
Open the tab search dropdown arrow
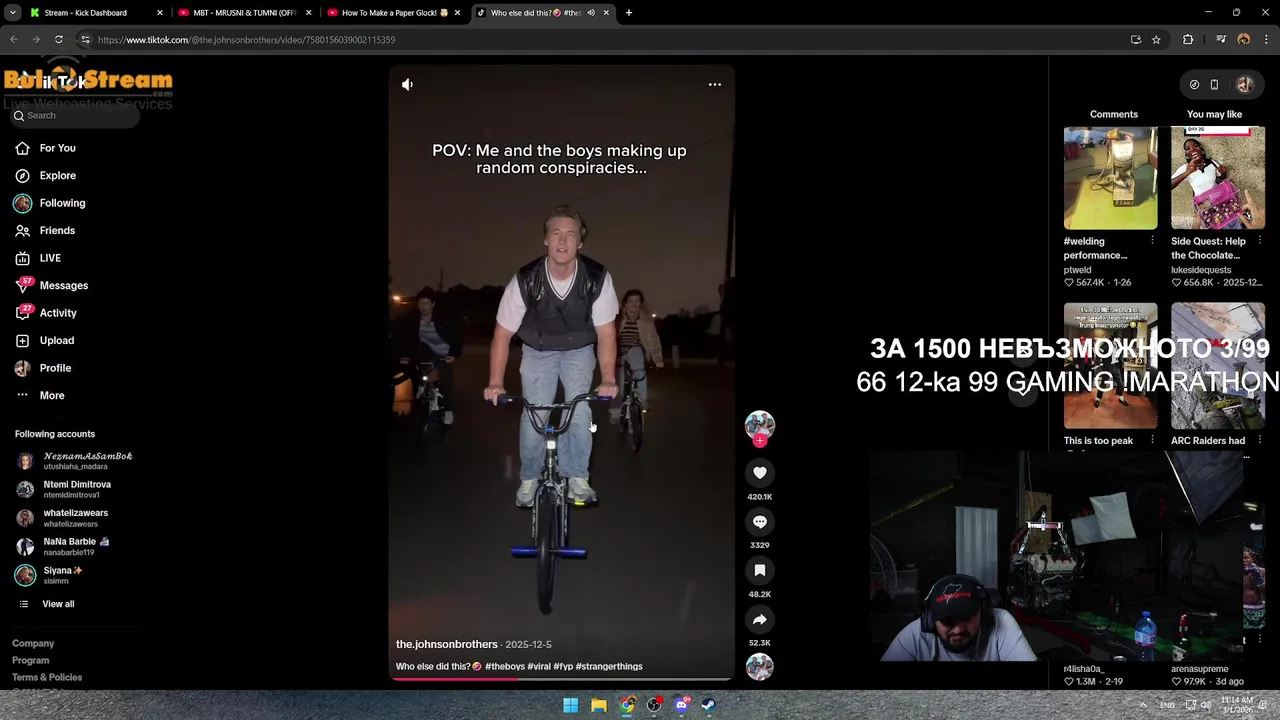pyautogui.click(x=12, y=13)
